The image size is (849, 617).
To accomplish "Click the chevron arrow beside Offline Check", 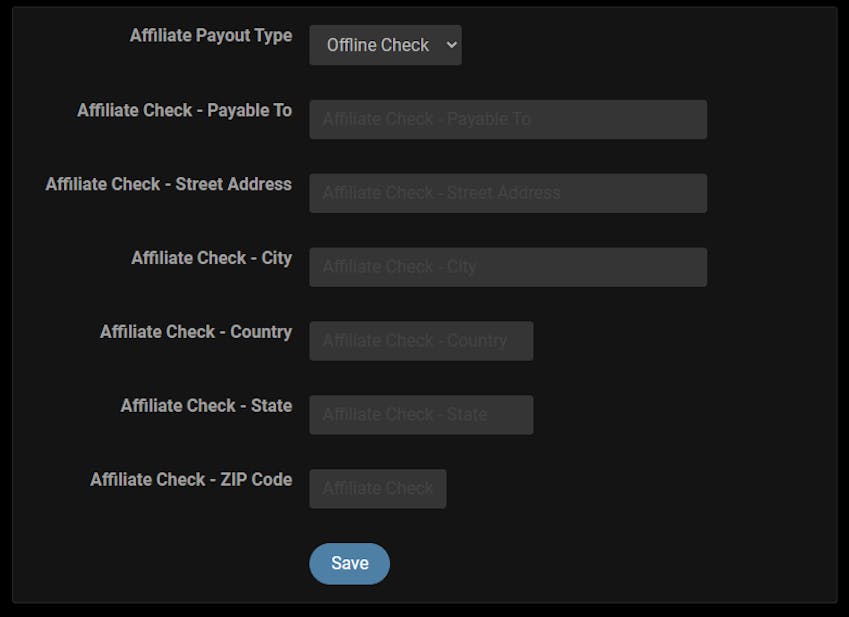I will pos(450,45).
